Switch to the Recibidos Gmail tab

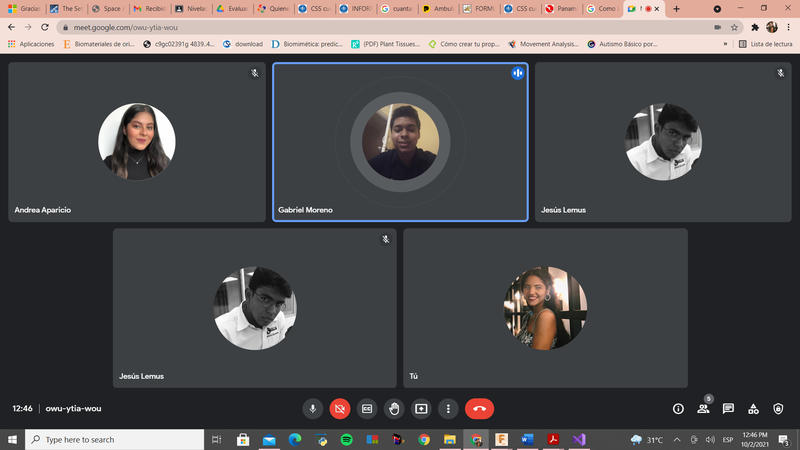point(150,9)
